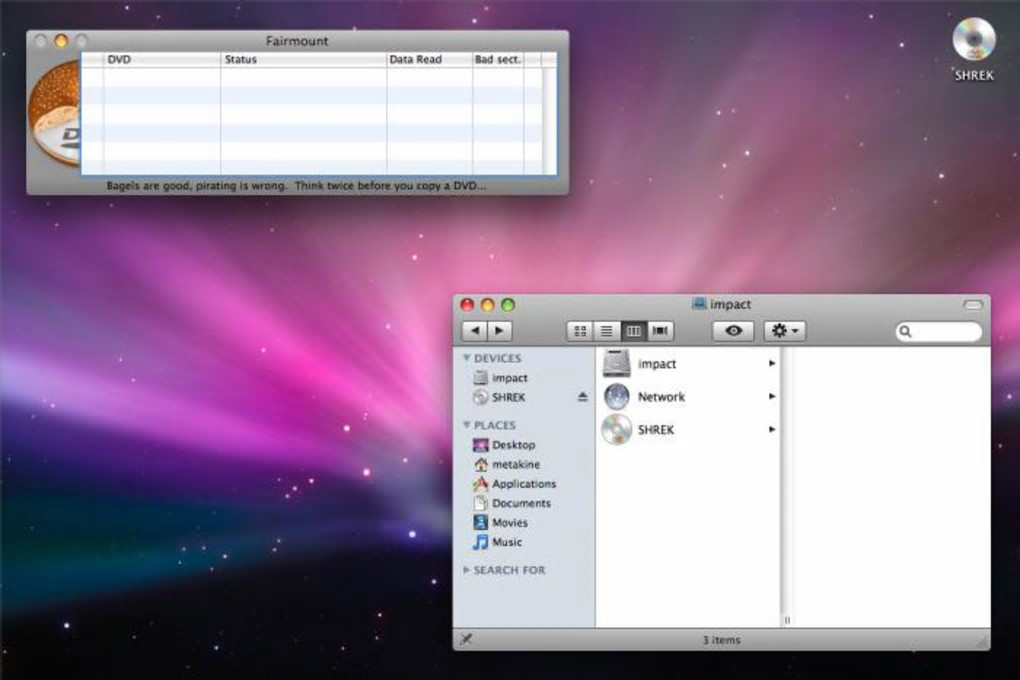Go back in Finder window
This screenshot has height=680, width=1020.
click(475, 331)
